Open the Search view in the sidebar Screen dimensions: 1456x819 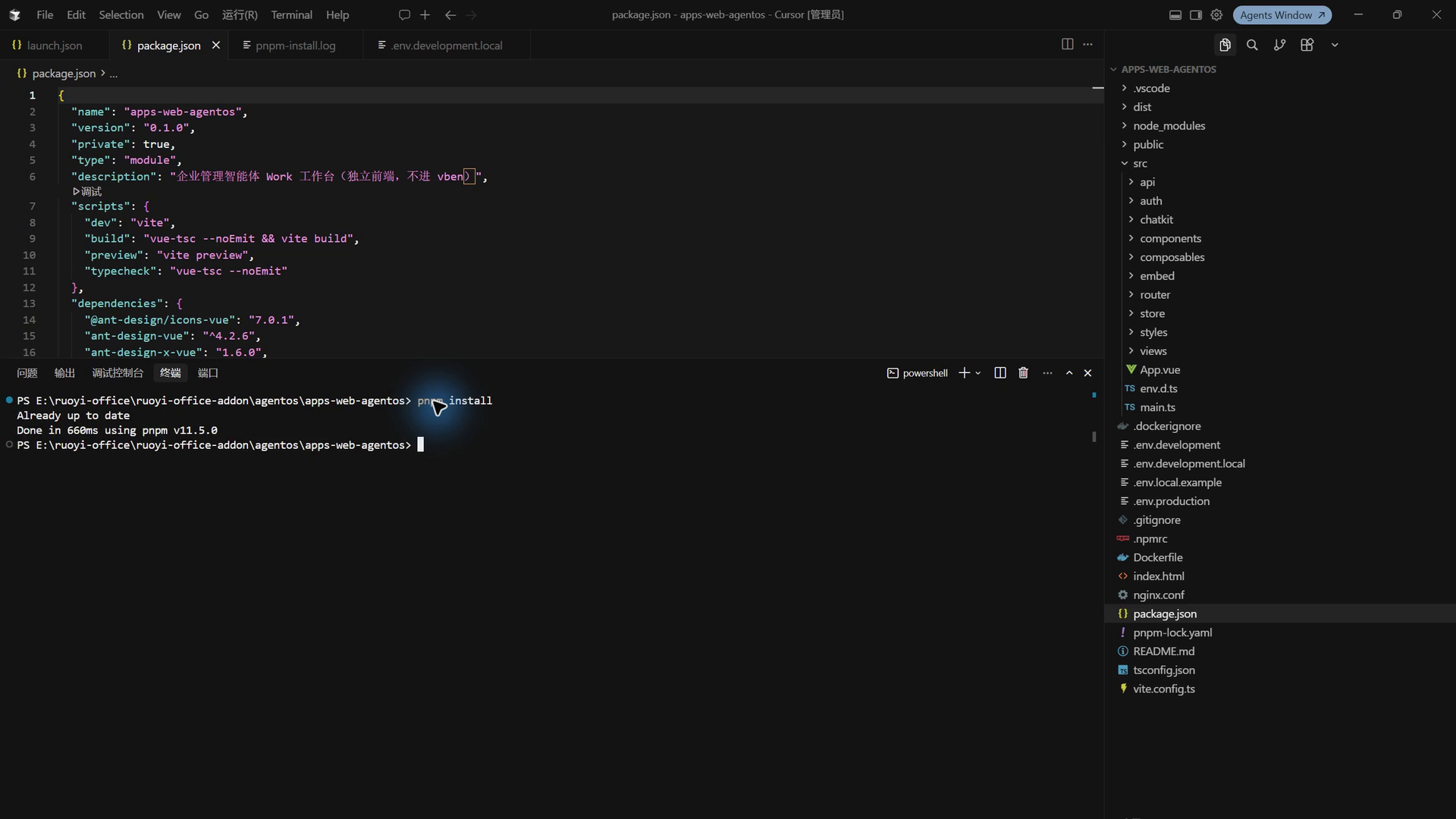[1252, 45]
